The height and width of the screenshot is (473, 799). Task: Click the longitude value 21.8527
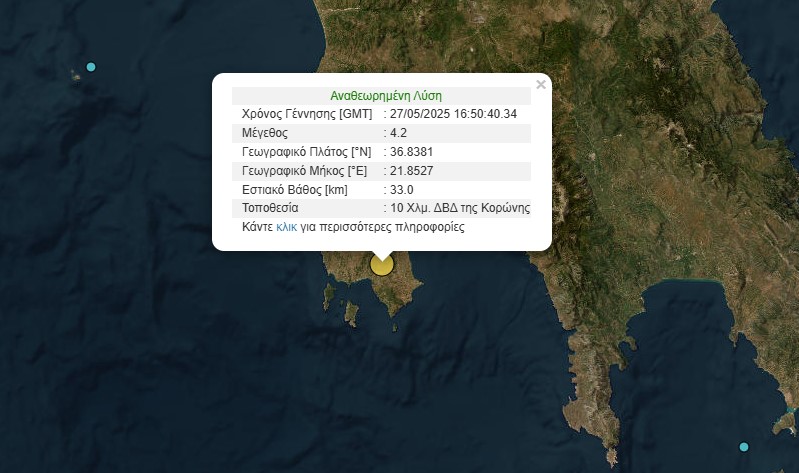pos(412,171)
